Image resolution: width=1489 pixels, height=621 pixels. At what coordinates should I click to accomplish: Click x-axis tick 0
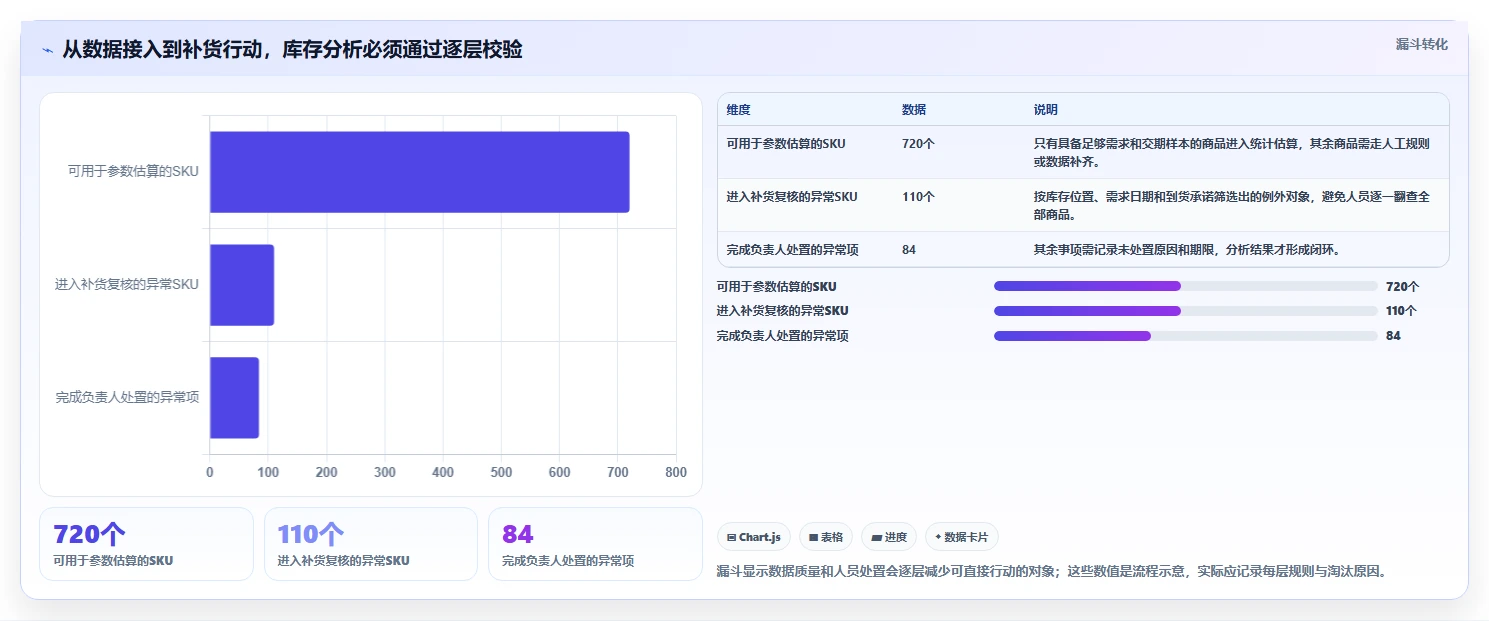(x=210, y=472)
